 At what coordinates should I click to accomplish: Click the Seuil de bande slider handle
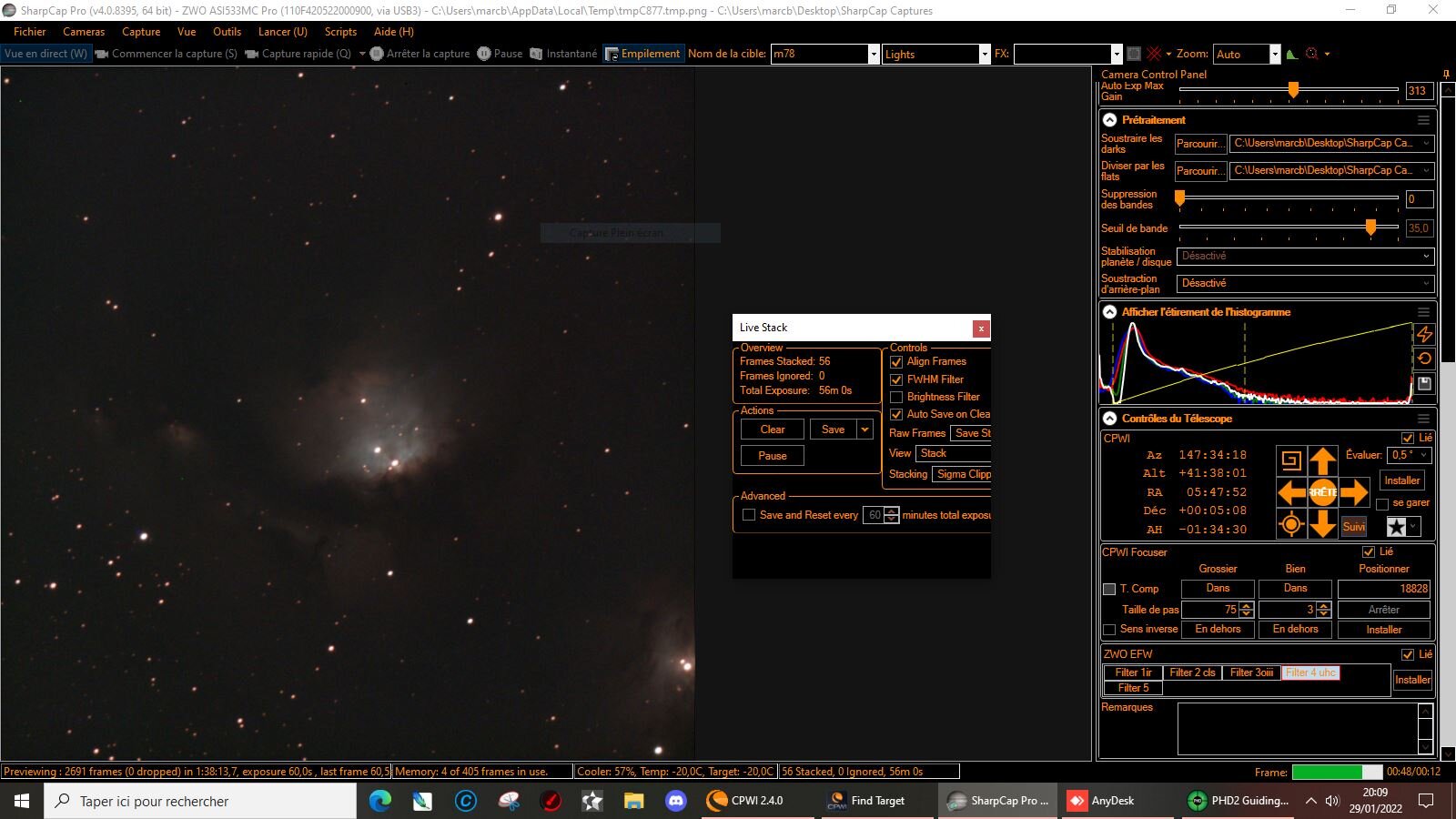(x=1370, y=227)
